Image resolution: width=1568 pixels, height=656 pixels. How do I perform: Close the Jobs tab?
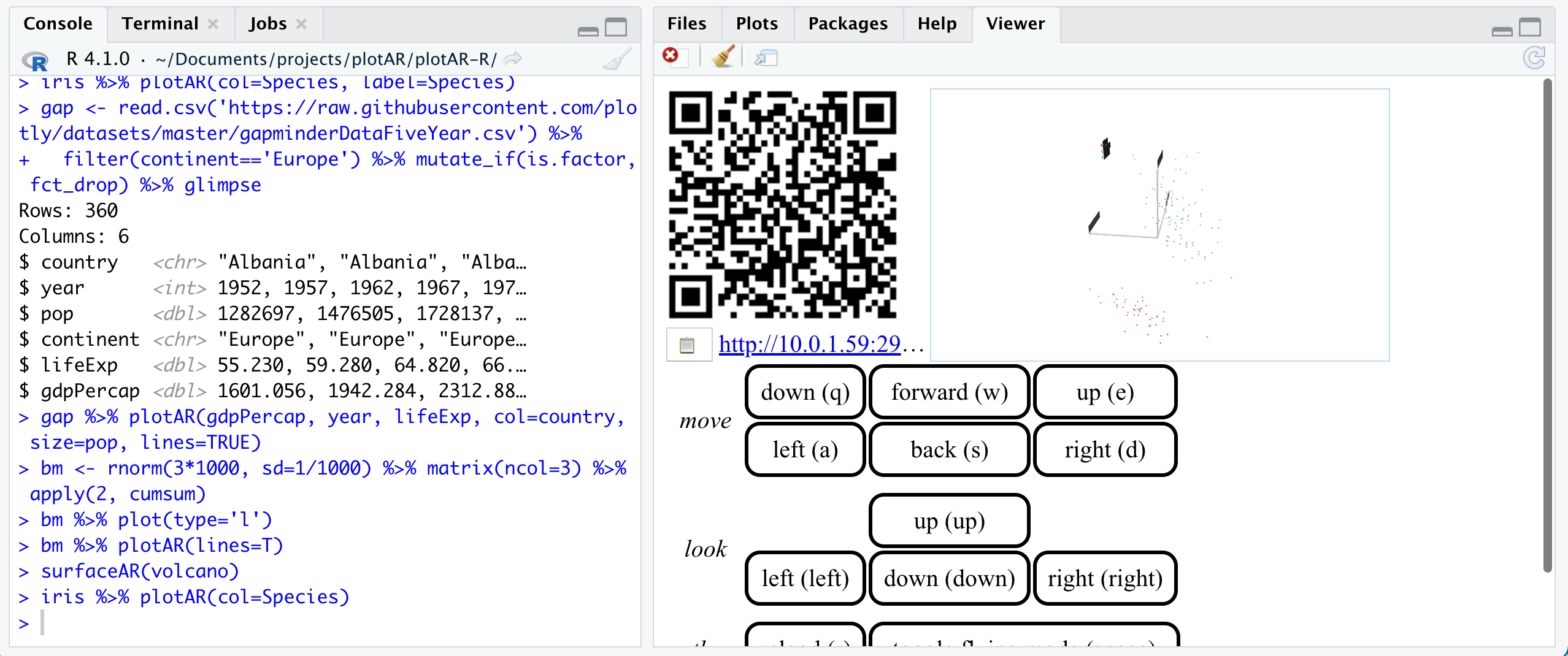301,24
